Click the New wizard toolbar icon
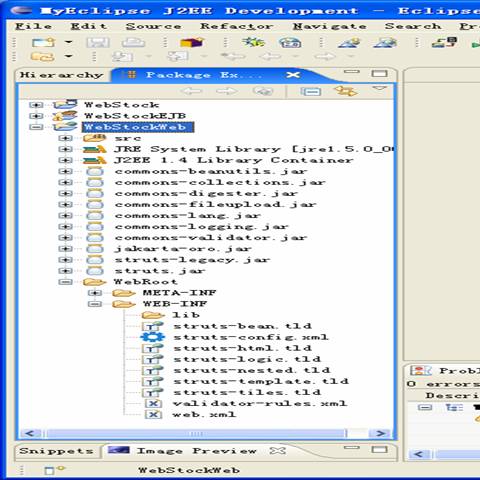The width and height of the screenshot is (480, 480). 43,42
